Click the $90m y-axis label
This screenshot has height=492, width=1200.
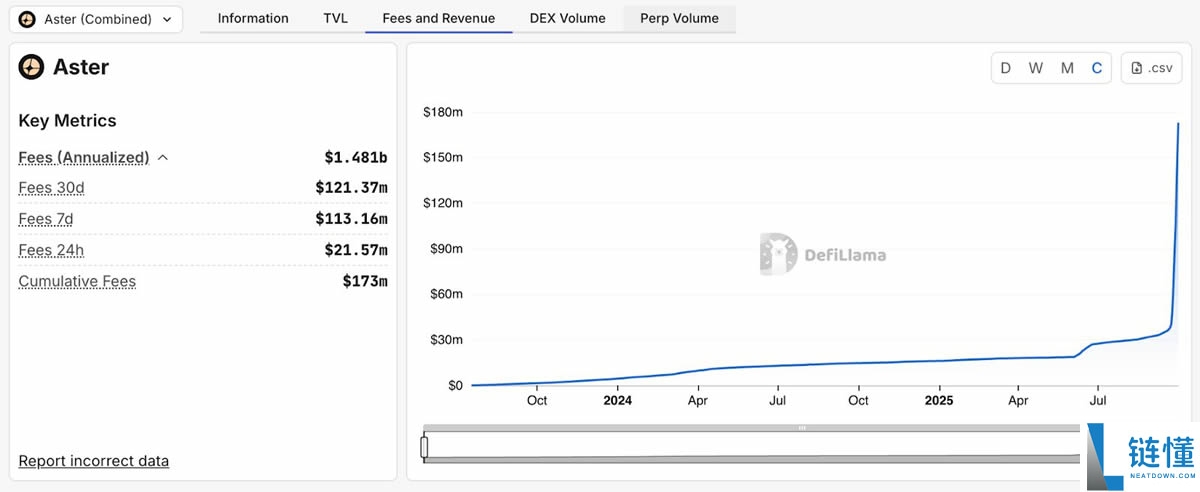(x=446, y=249)
